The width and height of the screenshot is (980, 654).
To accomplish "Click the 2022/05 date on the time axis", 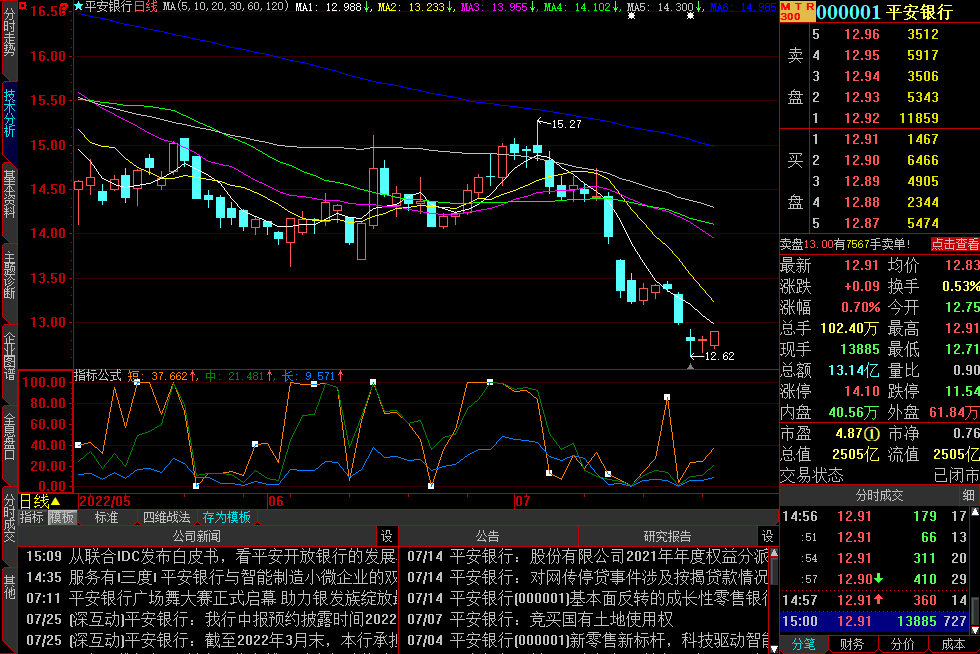I will (104, 501).
